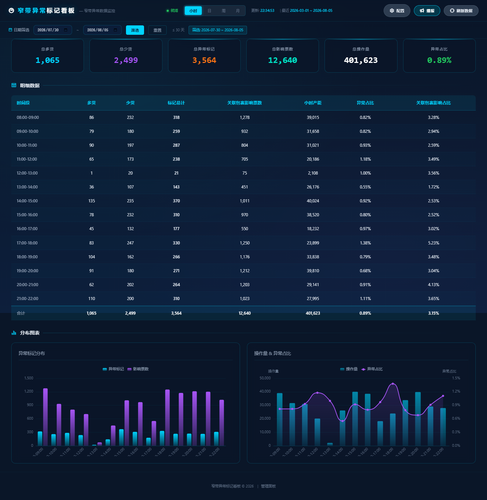Image resolution: width=487 pixels, height=500 pixels.
Task: Select the 0.89% green KPI card
Action: [439, 56]
